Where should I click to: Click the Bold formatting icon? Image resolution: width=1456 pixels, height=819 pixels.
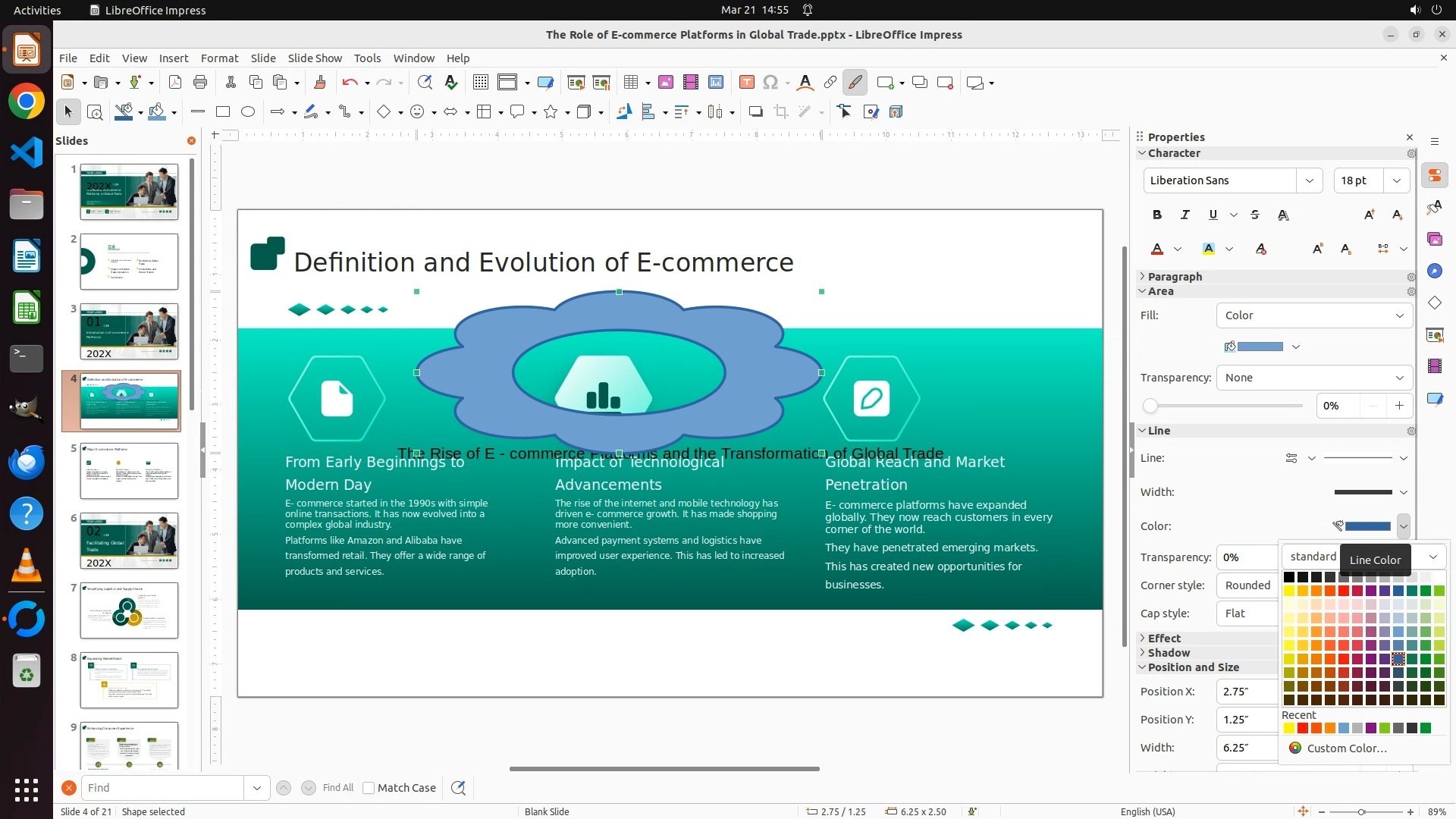tap(1157, 215)
